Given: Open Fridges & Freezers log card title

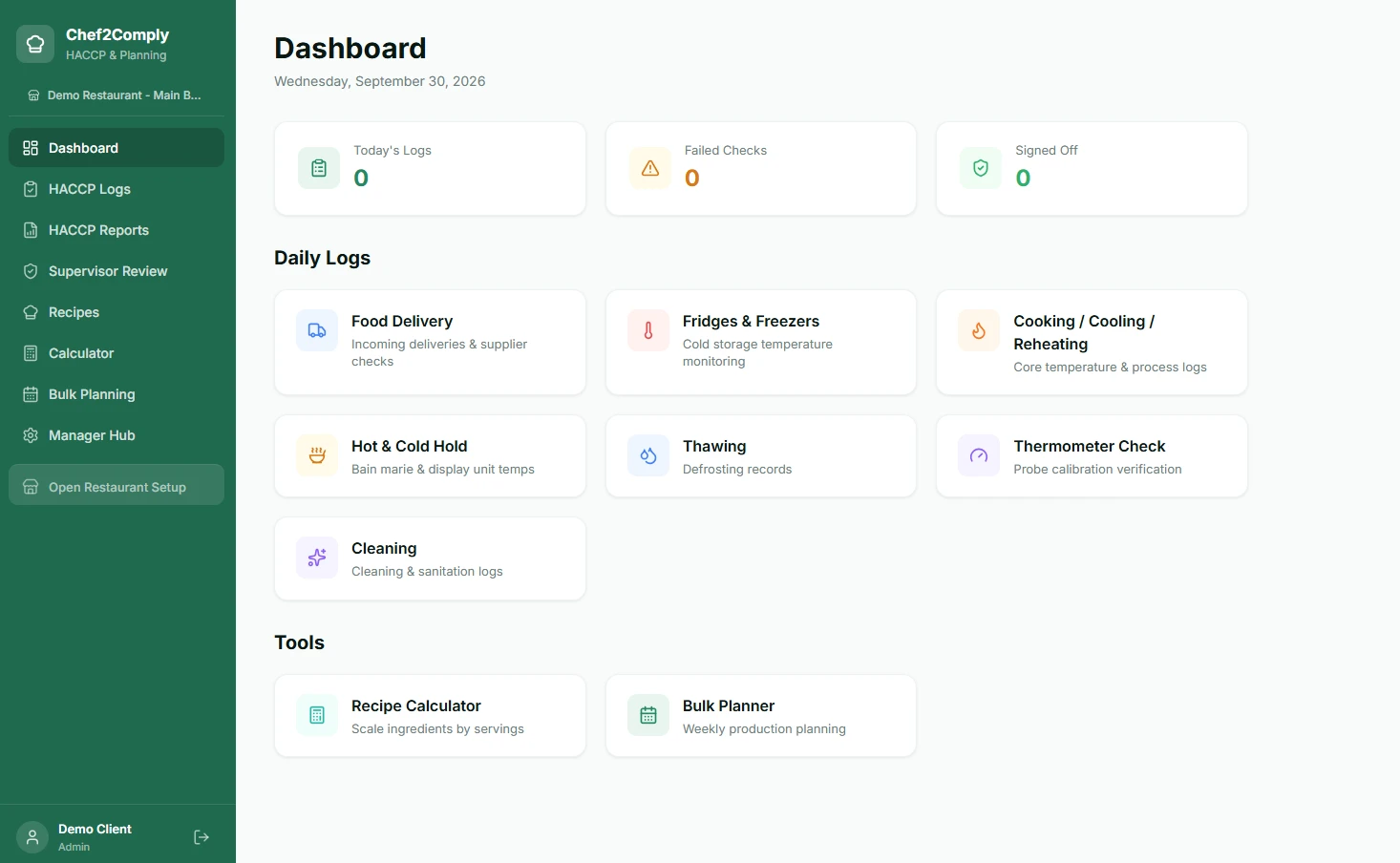Looking at the screenshot, I should pos(751,321).
